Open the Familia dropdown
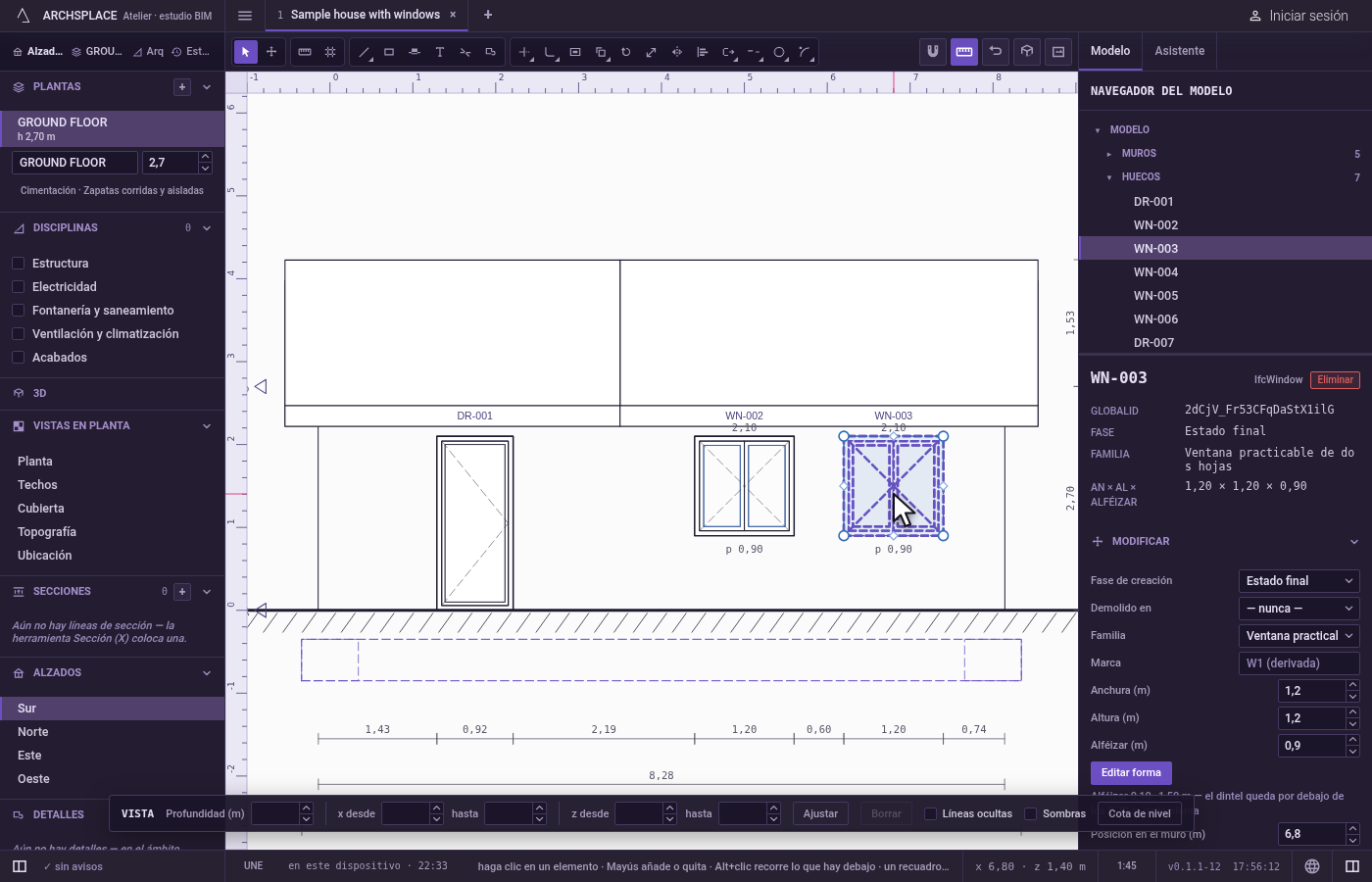The height and width of the screenshot is (882, 1372). click(x=1299, y=636)
